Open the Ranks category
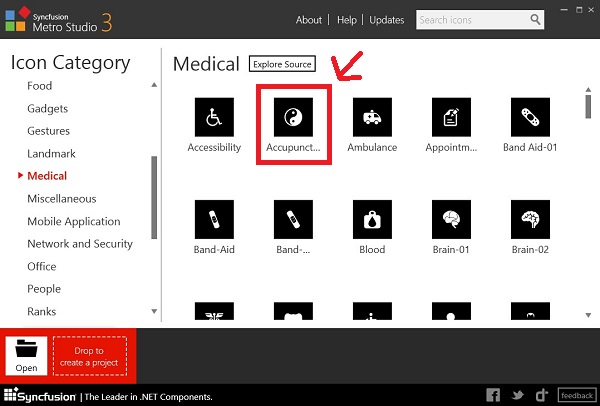The image size is (600, 406). pyautogui.click(x=41, y=311)
